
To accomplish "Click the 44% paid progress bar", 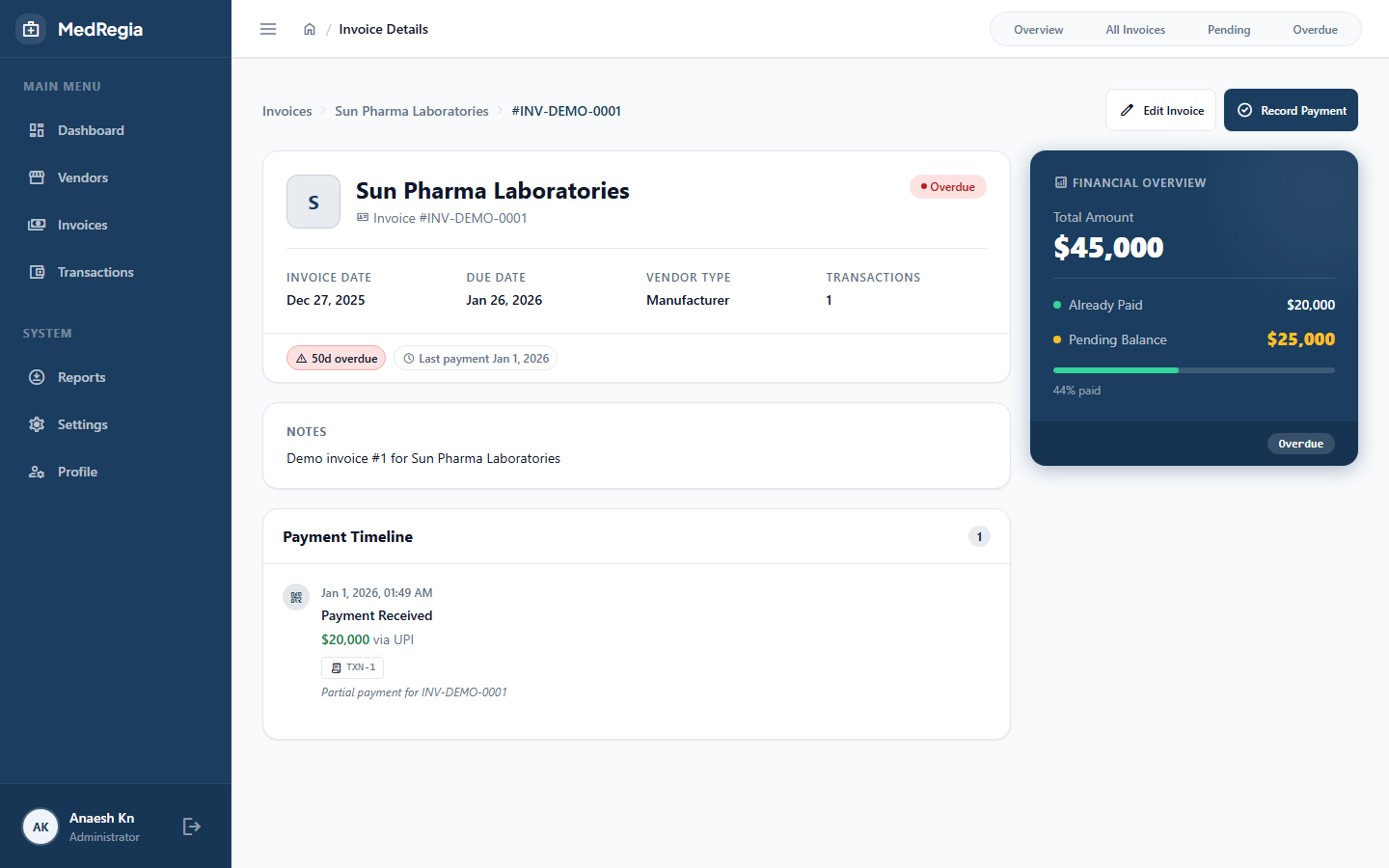I will pyautogui.click(x=1194, y=370).
